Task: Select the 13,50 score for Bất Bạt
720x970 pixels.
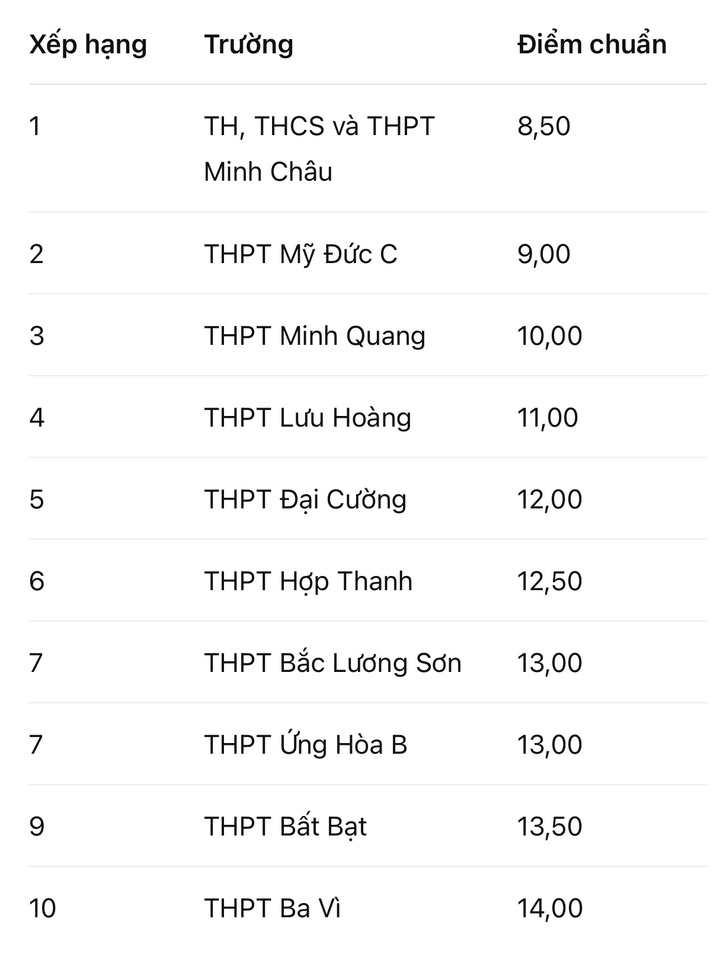Action: (x=550, y=826)
